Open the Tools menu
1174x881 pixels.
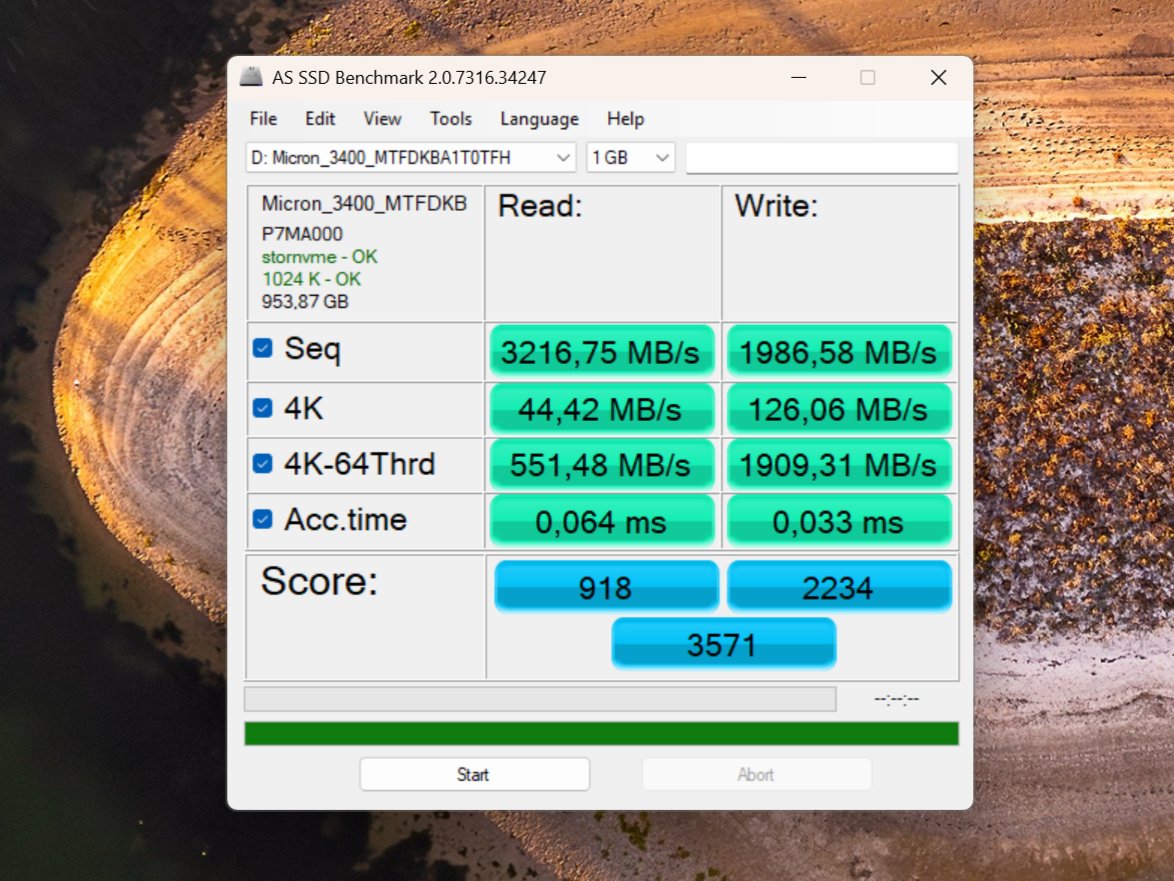pos(451,119)
